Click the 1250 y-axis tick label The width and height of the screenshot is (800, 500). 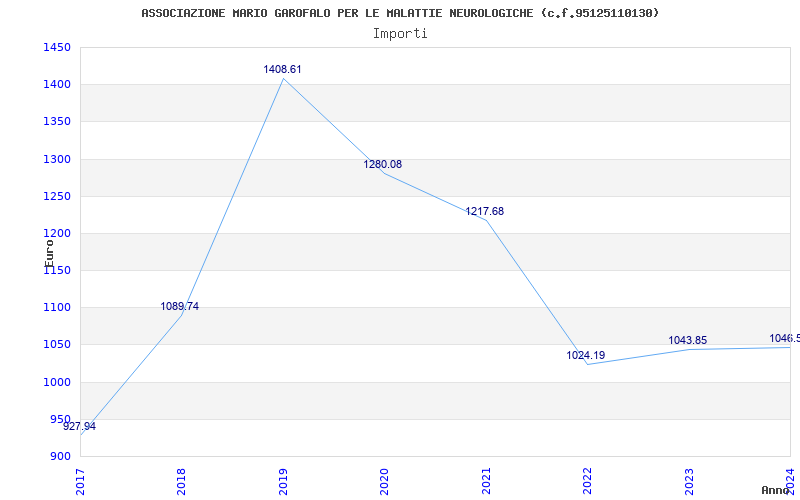[57, 196]
